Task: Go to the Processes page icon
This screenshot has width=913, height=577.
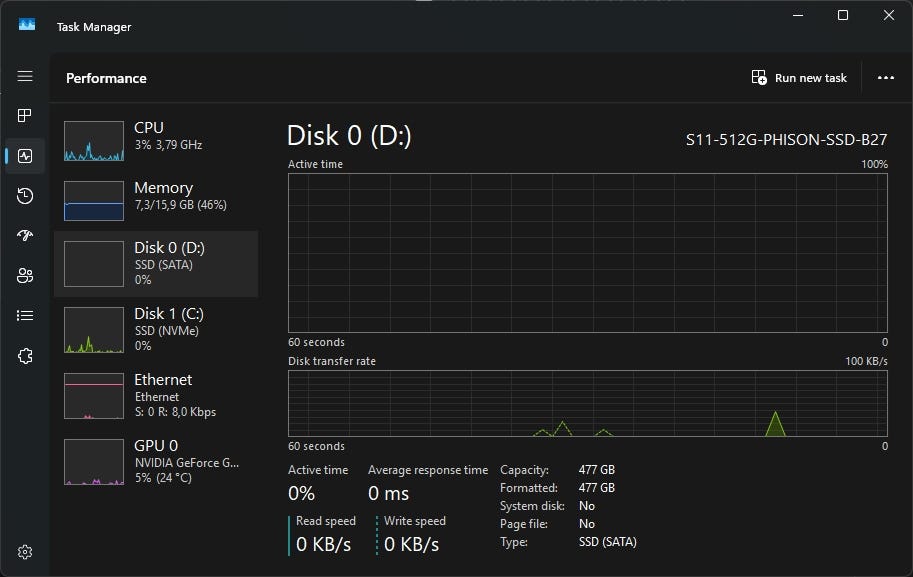Action: (x=25, y=116)
